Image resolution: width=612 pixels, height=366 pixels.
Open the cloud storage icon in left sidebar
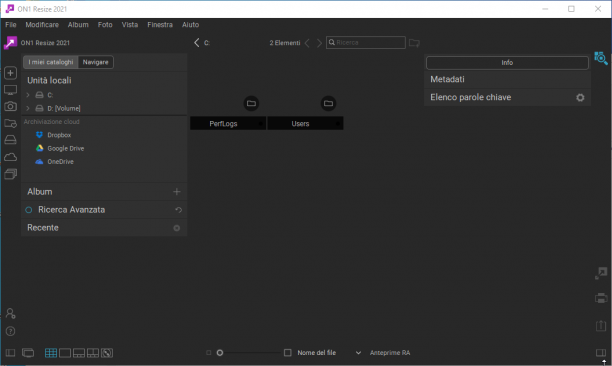coord(11,157)
